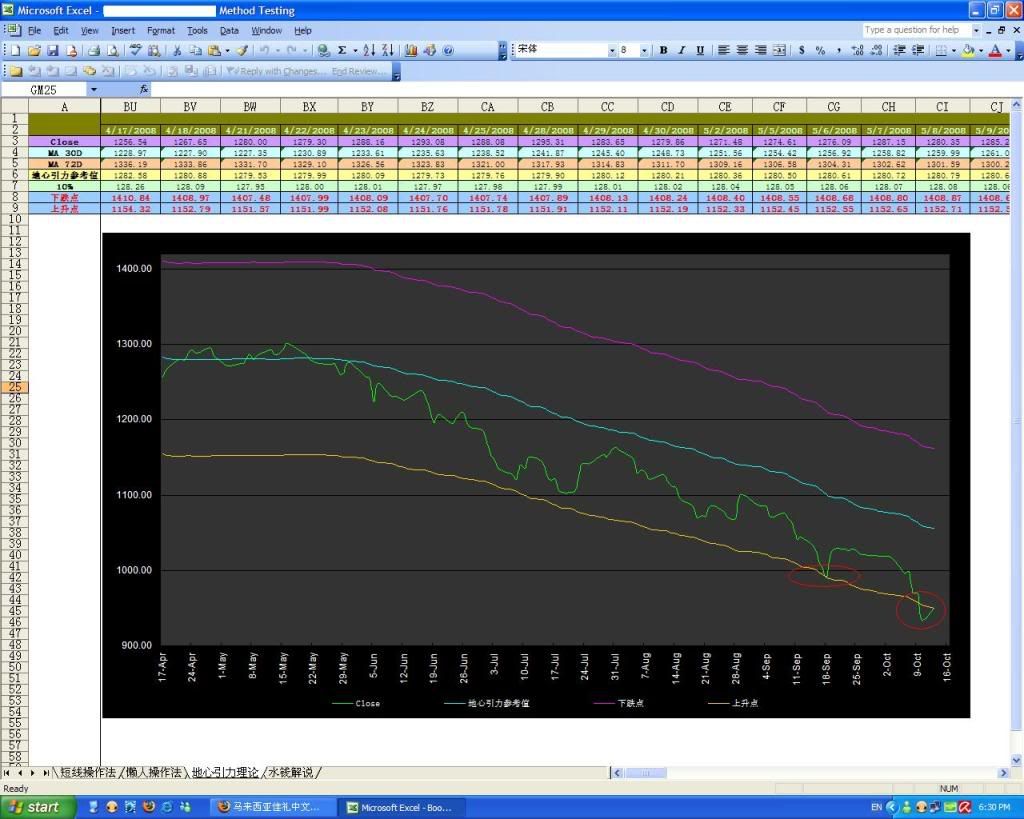
Task: Center the cell text
Action: (742, 50)
